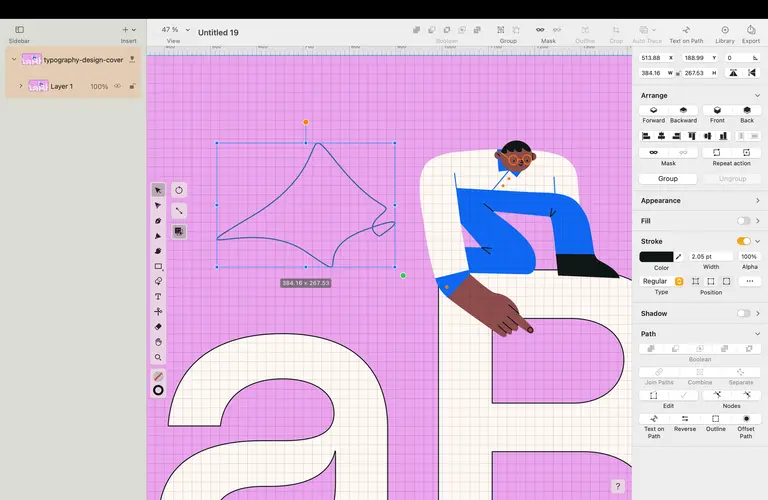Open the Insert plus dropdown
Screen dimensions: 768x500
[x=129, y=30]
